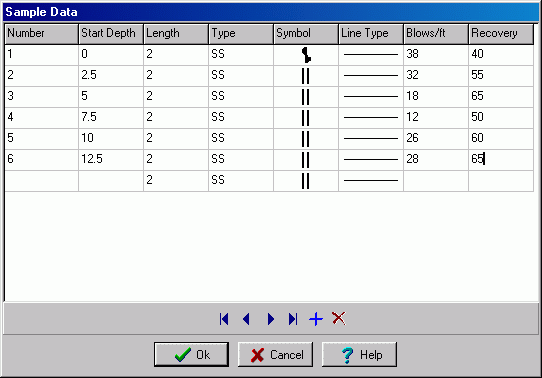Click the Number column header
This screenshot has height=378, width=542.
coord(41,34)
